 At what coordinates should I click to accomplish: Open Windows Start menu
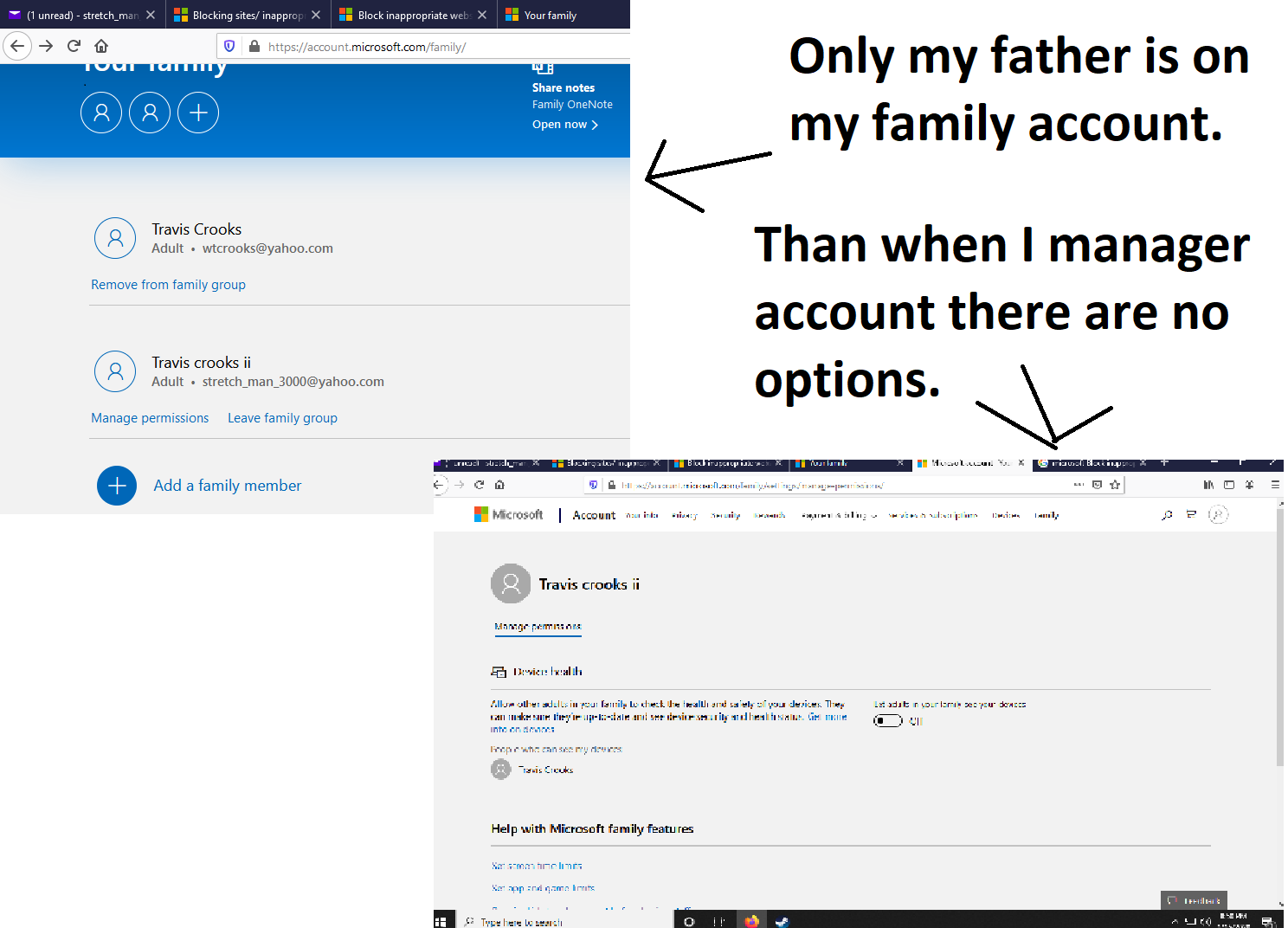click(441, 921)
